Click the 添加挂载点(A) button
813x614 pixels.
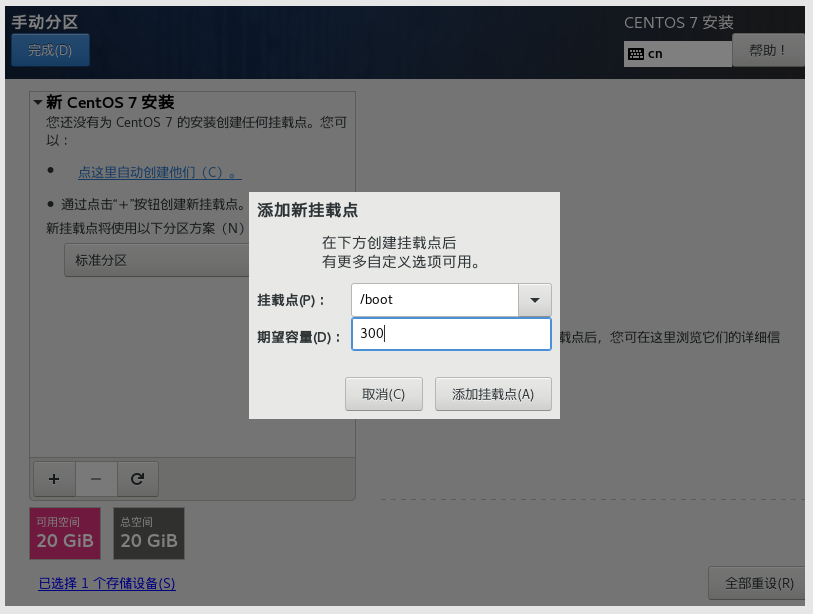coord(493,394)
